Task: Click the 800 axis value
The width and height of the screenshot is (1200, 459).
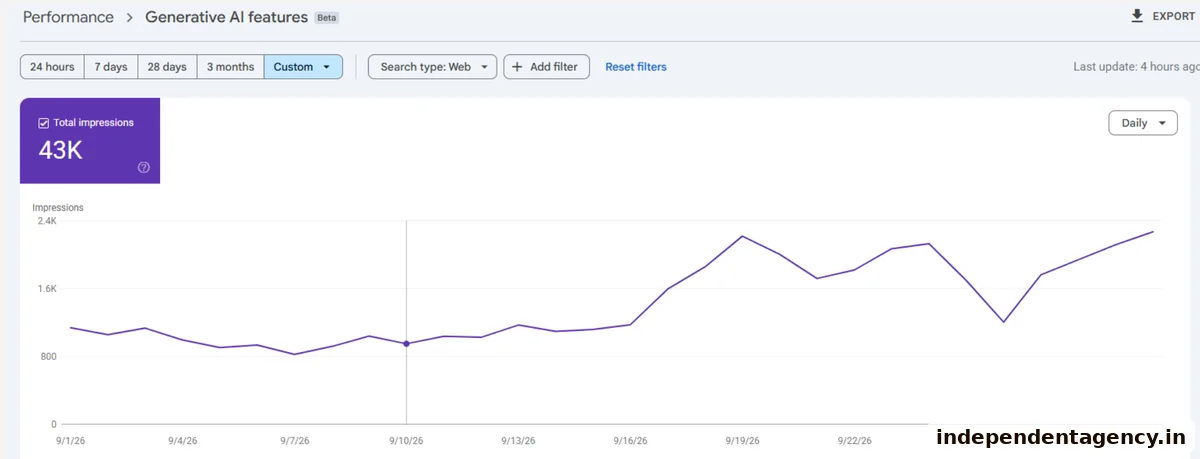Action: point(48,357)
